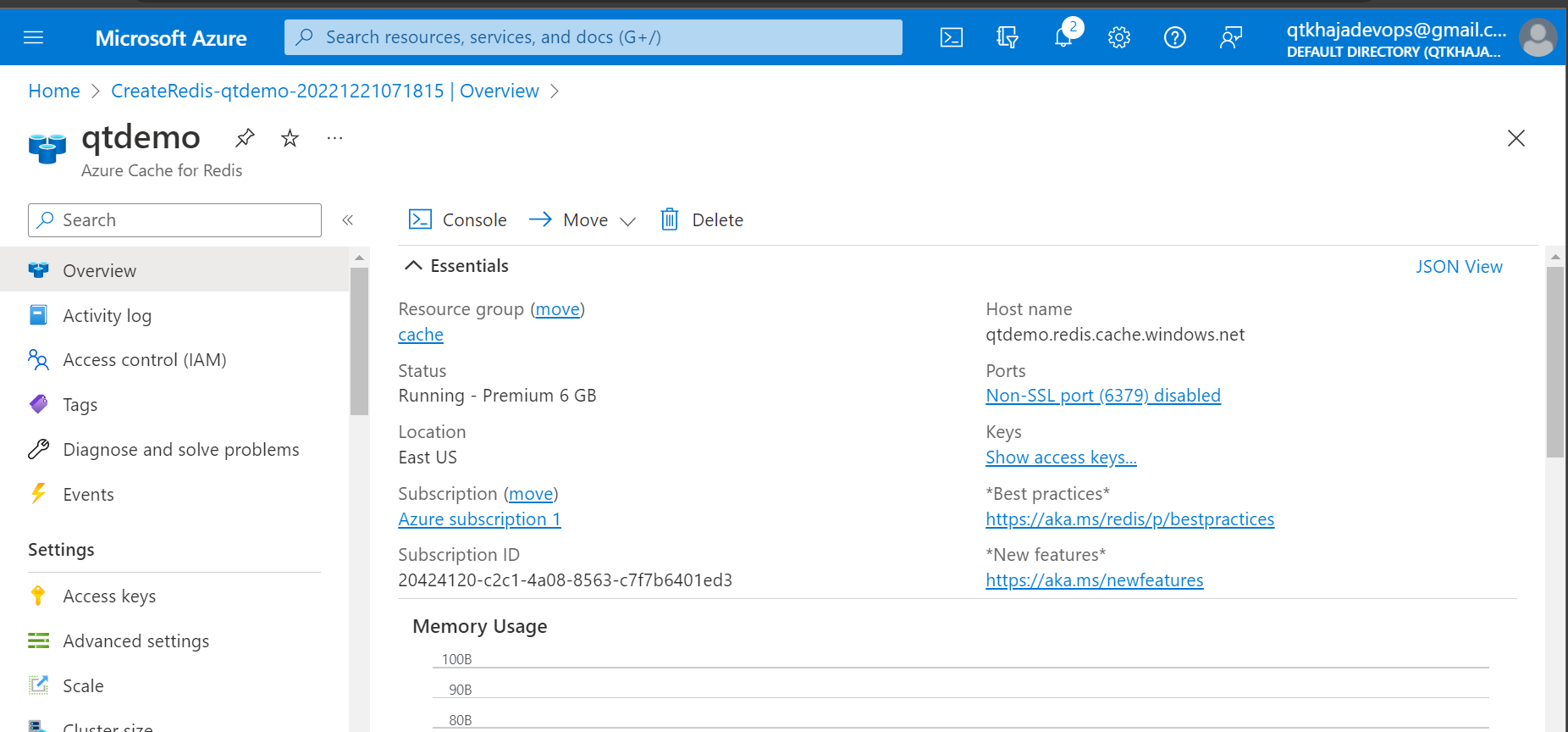Image resolution: width=1568 pixels, height=732 pixels.
Task: Open the CreateRedis deployment Overview breadcrumb
Action: [x=325, y=91]
